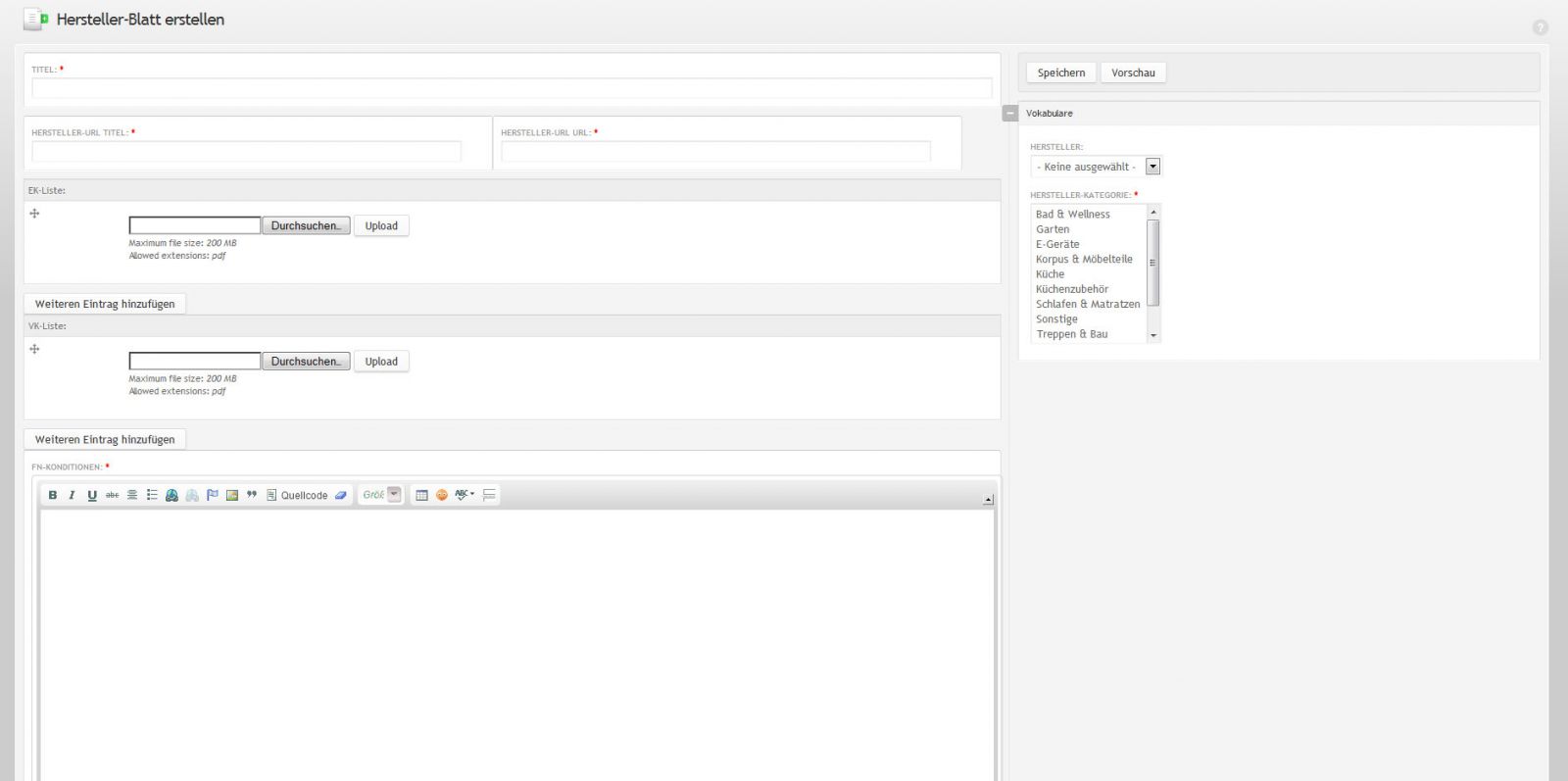Insert a table into the editor
The image size is (1568, 781).
point(421,496)
